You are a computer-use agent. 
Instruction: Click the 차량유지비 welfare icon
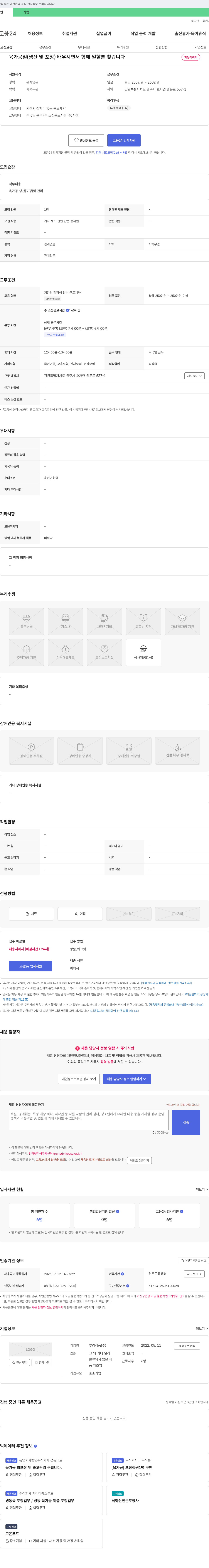[104, 621]
